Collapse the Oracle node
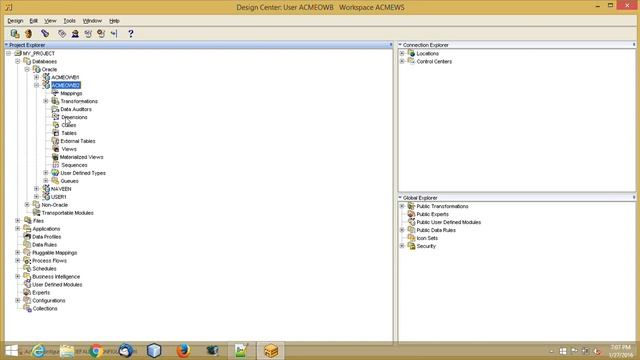640x360 pixels. 27,69
